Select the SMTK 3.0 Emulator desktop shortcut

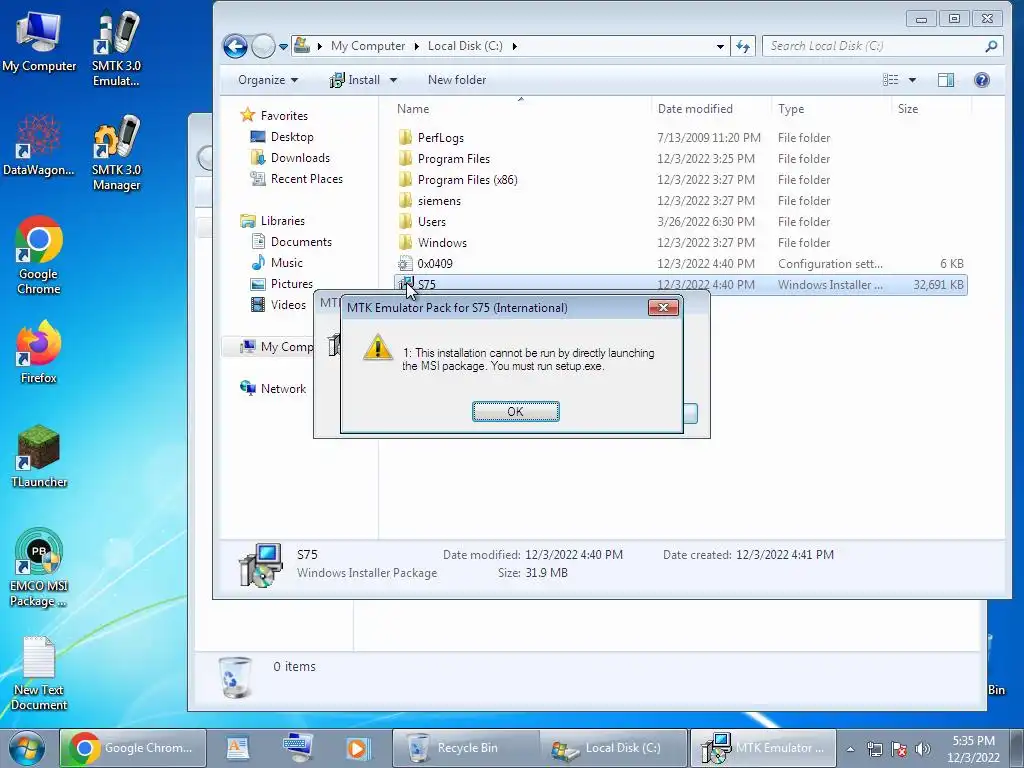(116, 49)
